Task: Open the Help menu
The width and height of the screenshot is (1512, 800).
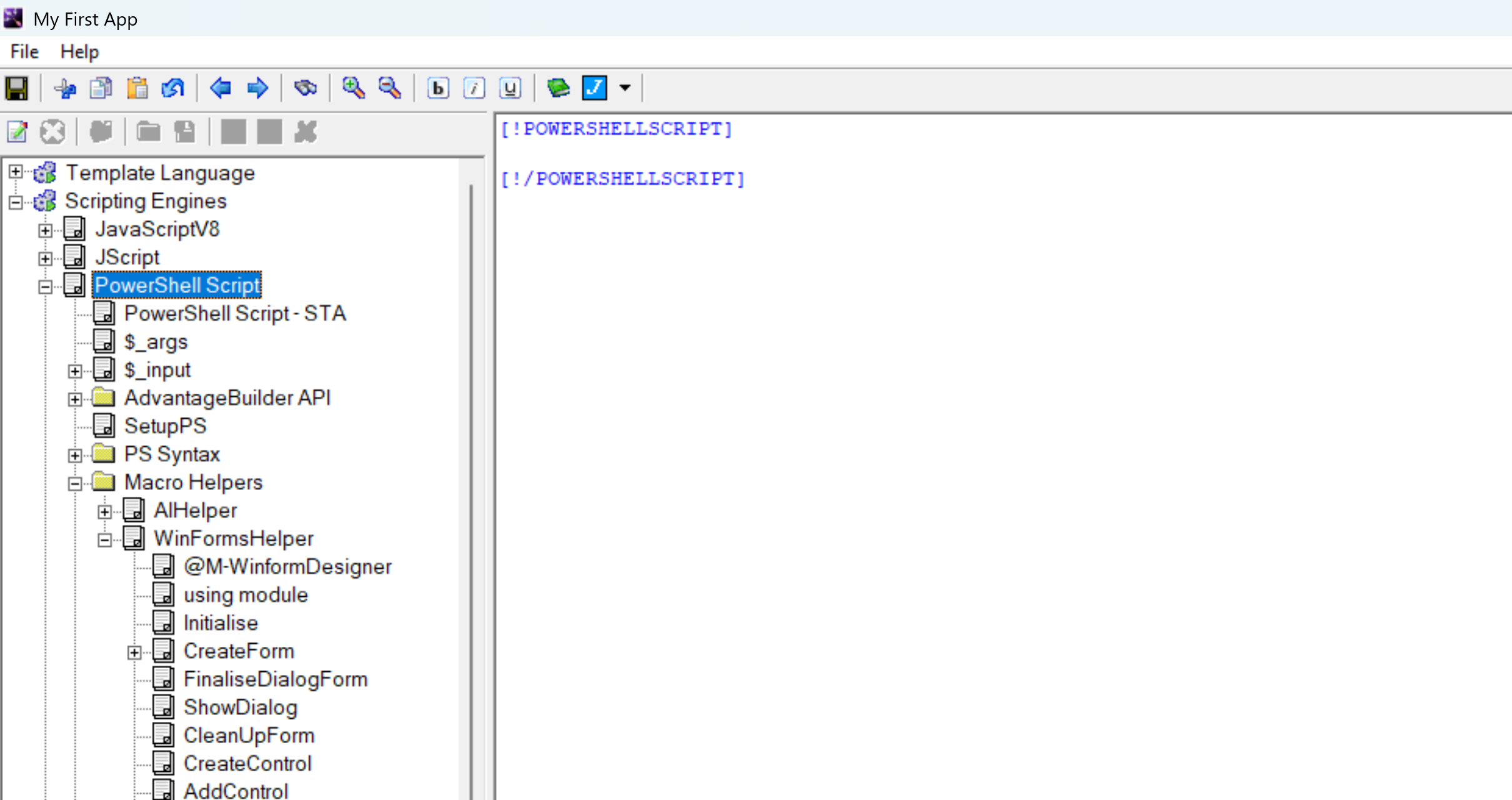Action: pos(79,52)
